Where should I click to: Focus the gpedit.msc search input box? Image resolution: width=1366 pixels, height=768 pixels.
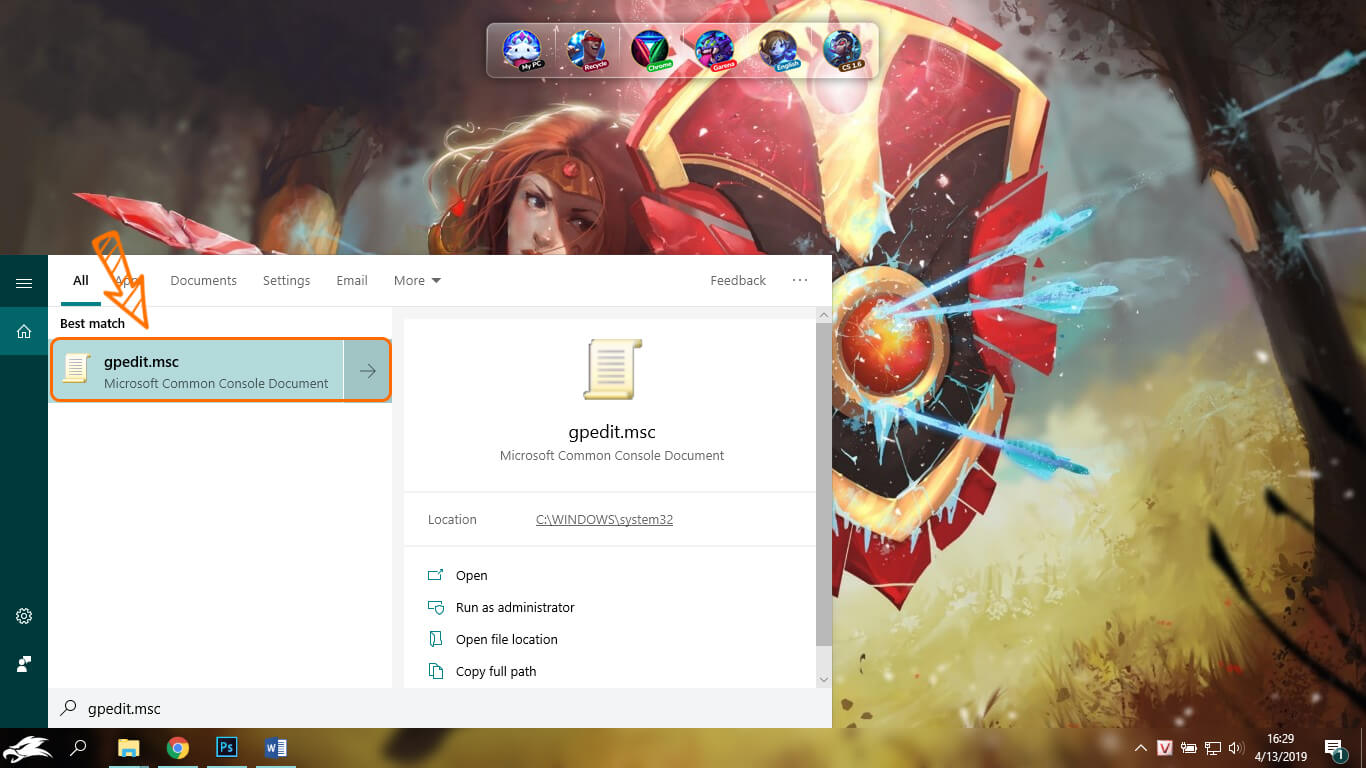point(440,708)
